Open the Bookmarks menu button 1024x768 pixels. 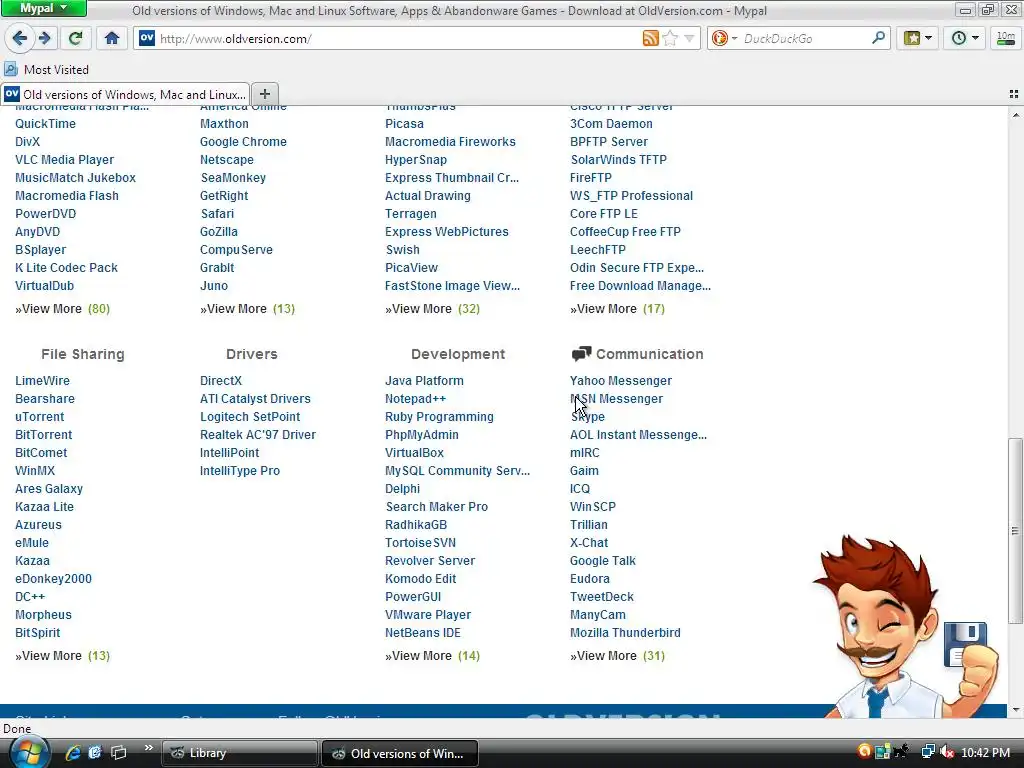coord(918,38)
